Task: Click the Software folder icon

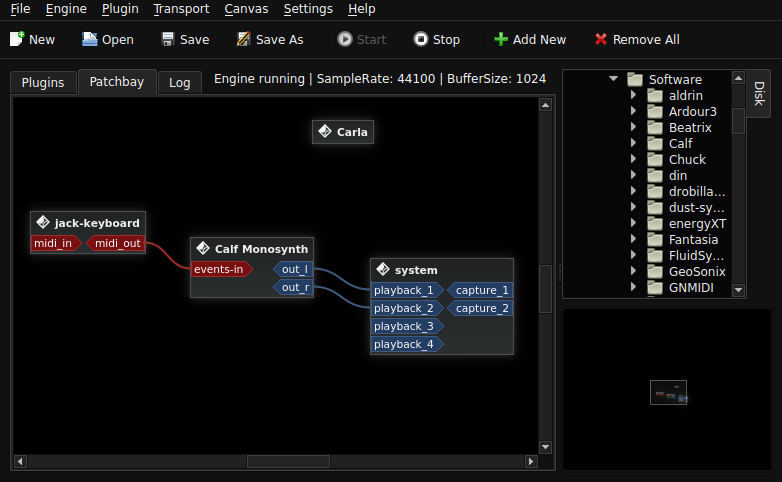Action: (635, 79)
